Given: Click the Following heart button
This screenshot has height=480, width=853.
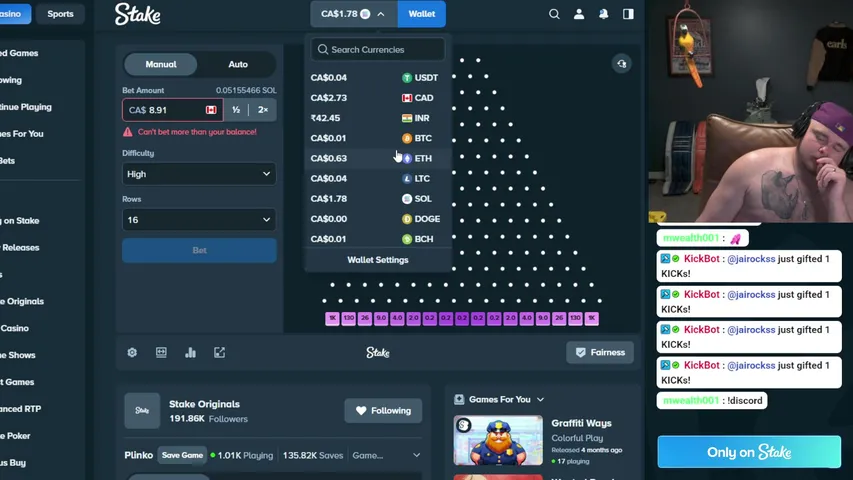Looking at the screenshot, I should coord(383,411).
